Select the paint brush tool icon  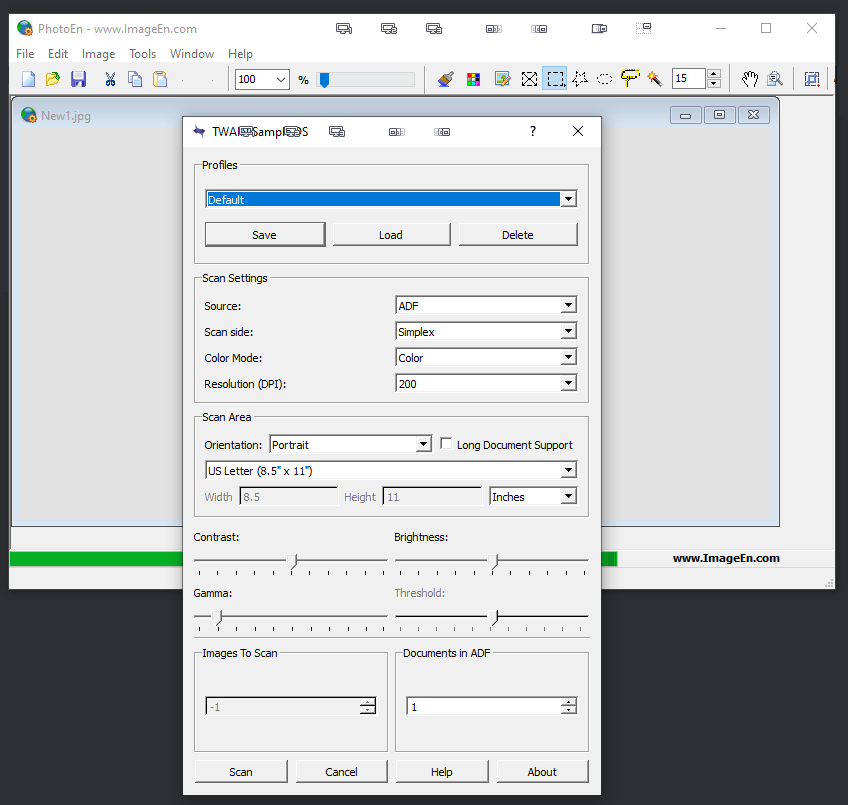pyautogui.click(x=446, y=79)
